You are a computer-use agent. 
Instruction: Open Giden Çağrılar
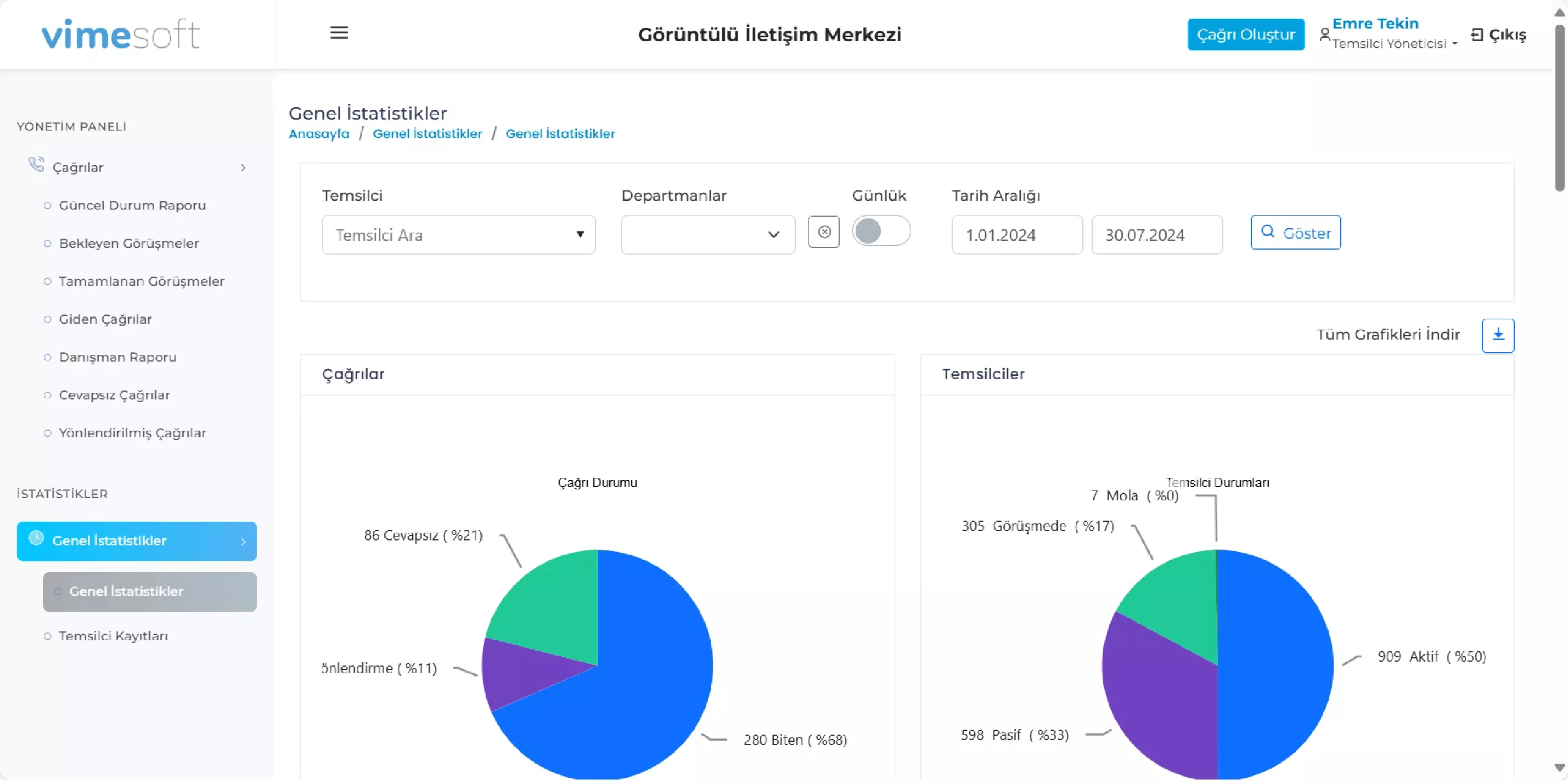(x=105, y=319)
